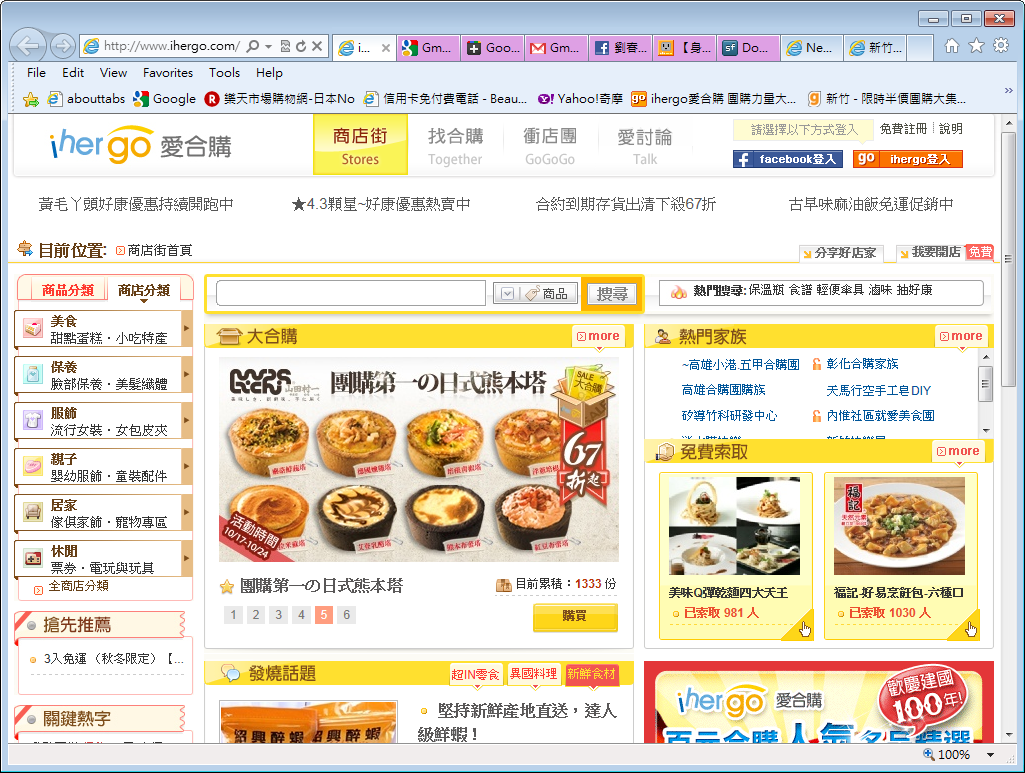Click the ihergo 愛合購 site logo
Image resolution: width=1025 pixels, height=773 pixels.
click(x=141, y=145)
